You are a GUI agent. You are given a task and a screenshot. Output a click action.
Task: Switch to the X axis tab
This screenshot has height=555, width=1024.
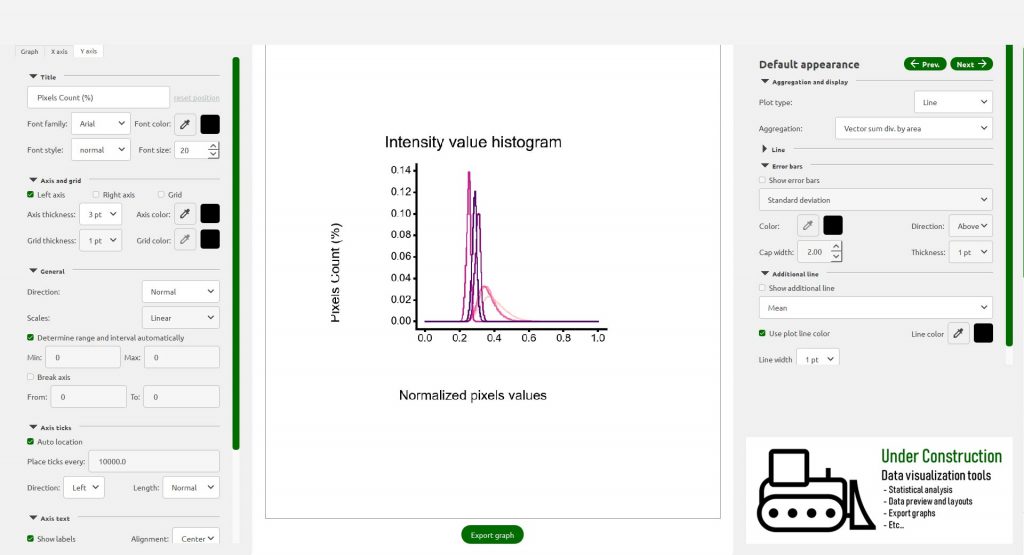pyautogui.click(x=59, y=51)
